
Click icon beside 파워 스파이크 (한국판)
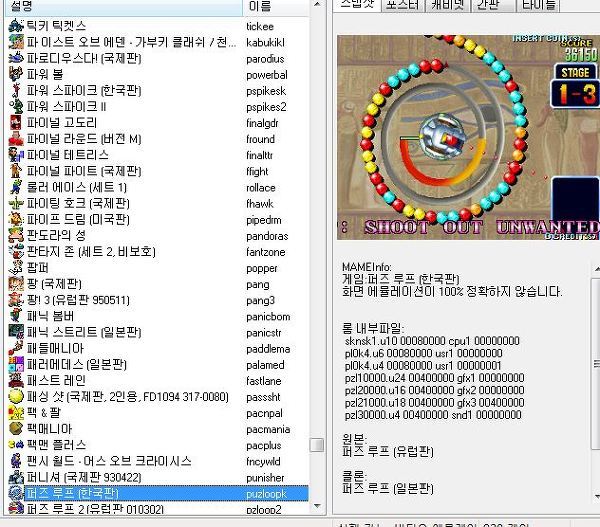click(x=16, y=90)
